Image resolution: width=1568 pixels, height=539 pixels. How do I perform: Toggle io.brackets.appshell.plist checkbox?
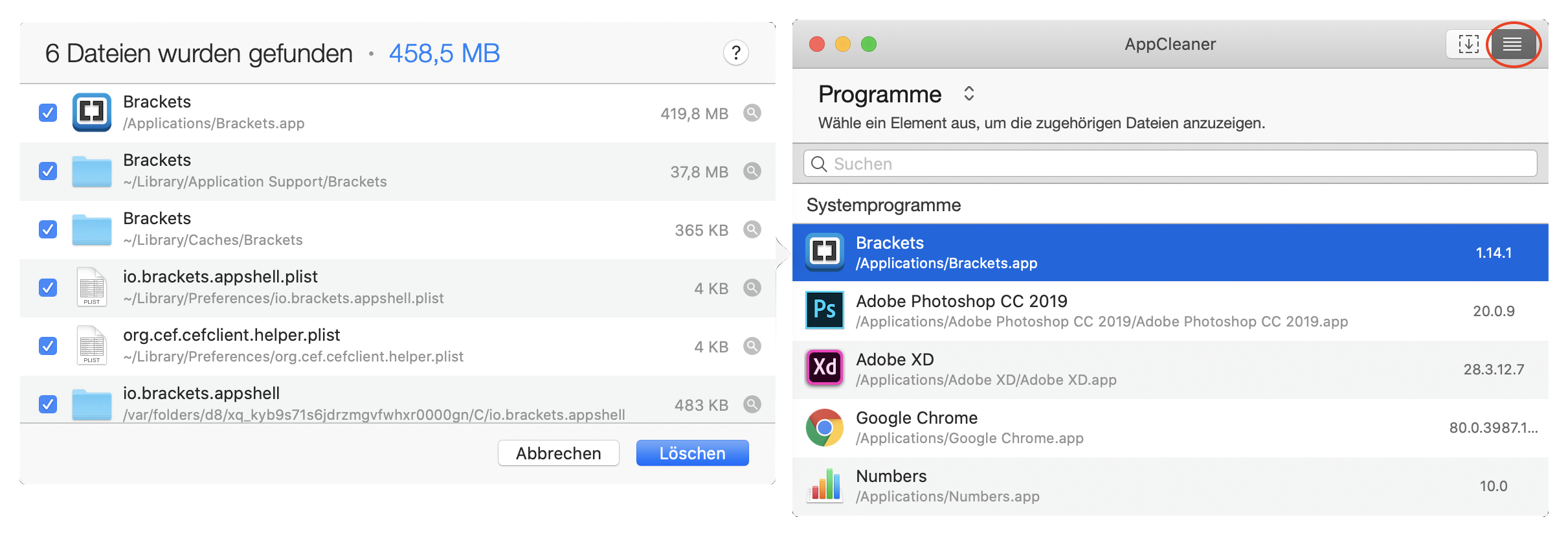tap(48, 288)
